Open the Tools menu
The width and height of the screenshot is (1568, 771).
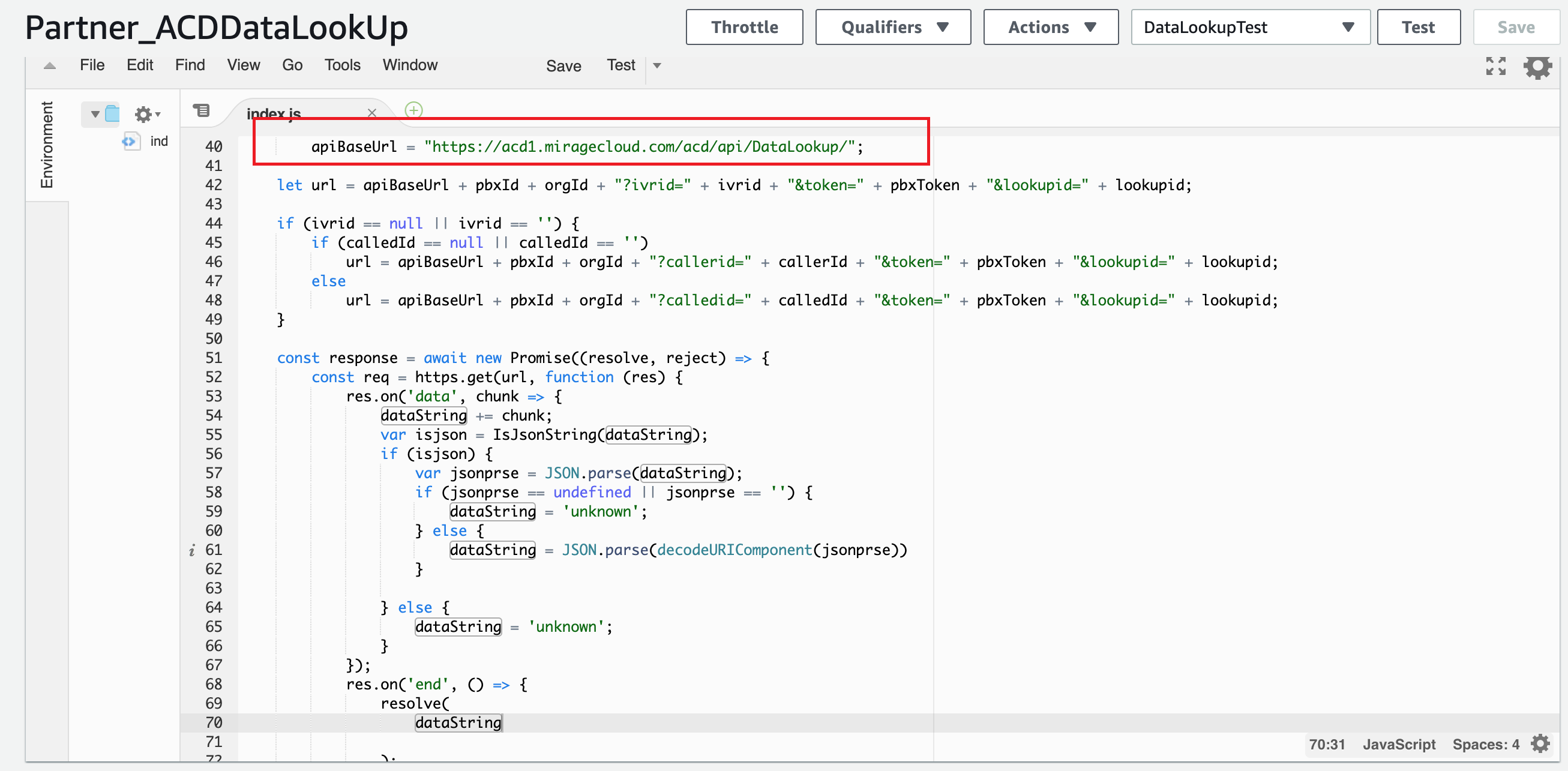[342, 65]
